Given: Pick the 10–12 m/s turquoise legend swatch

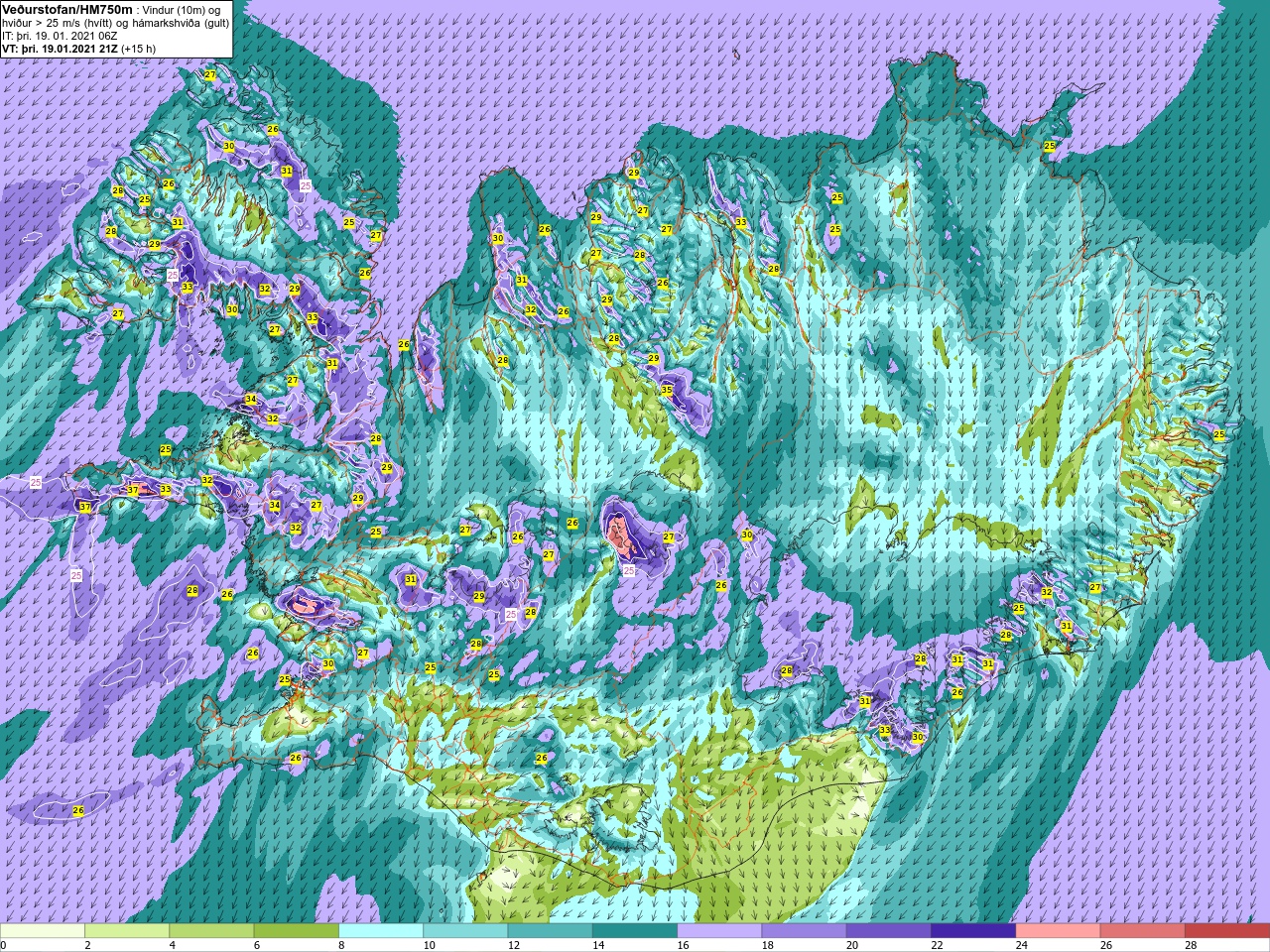Looking at the screenshot, I should coord(465,931).
